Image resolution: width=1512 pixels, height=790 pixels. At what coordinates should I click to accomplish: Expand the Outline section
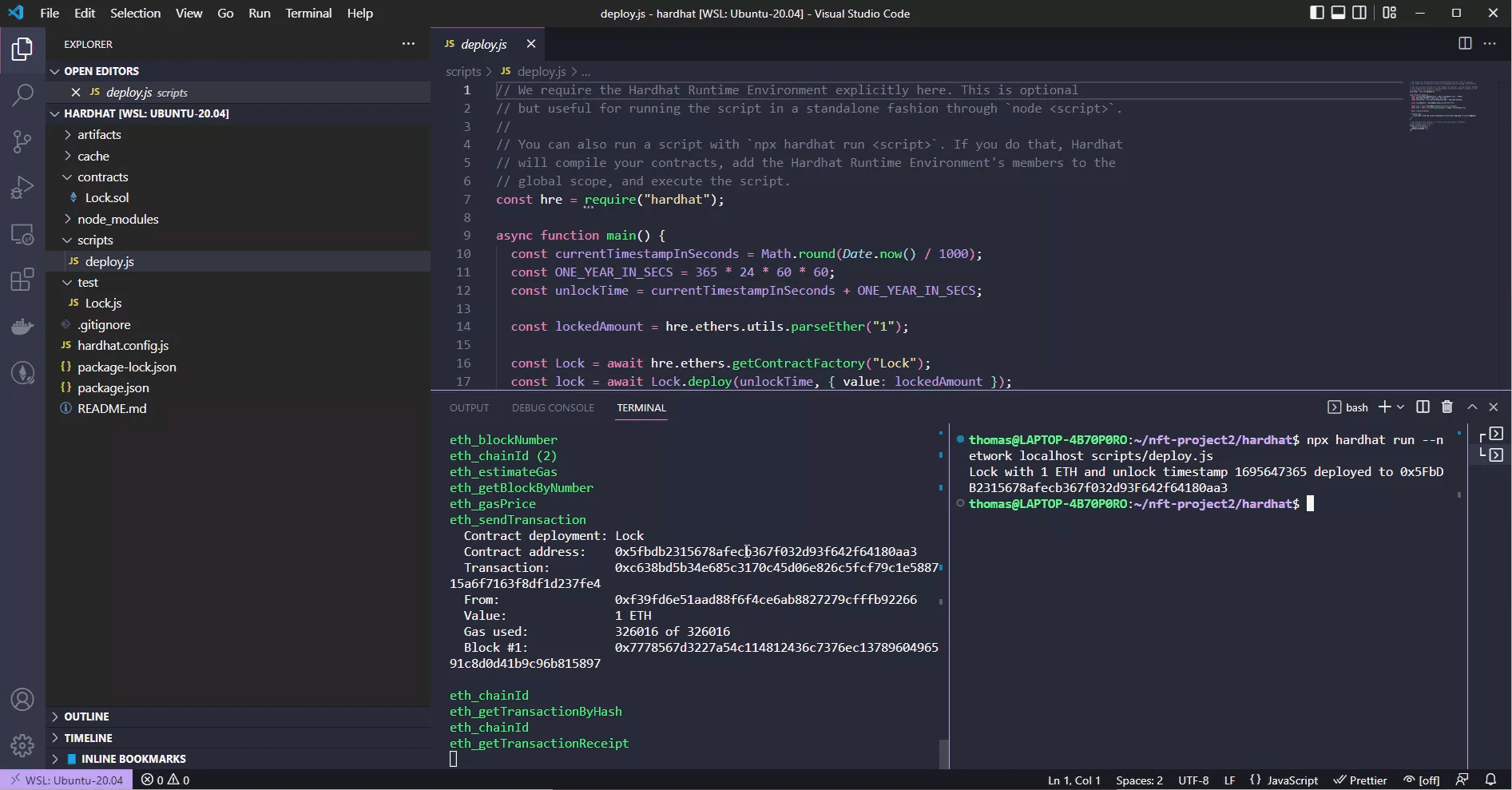tap(238, 717)
